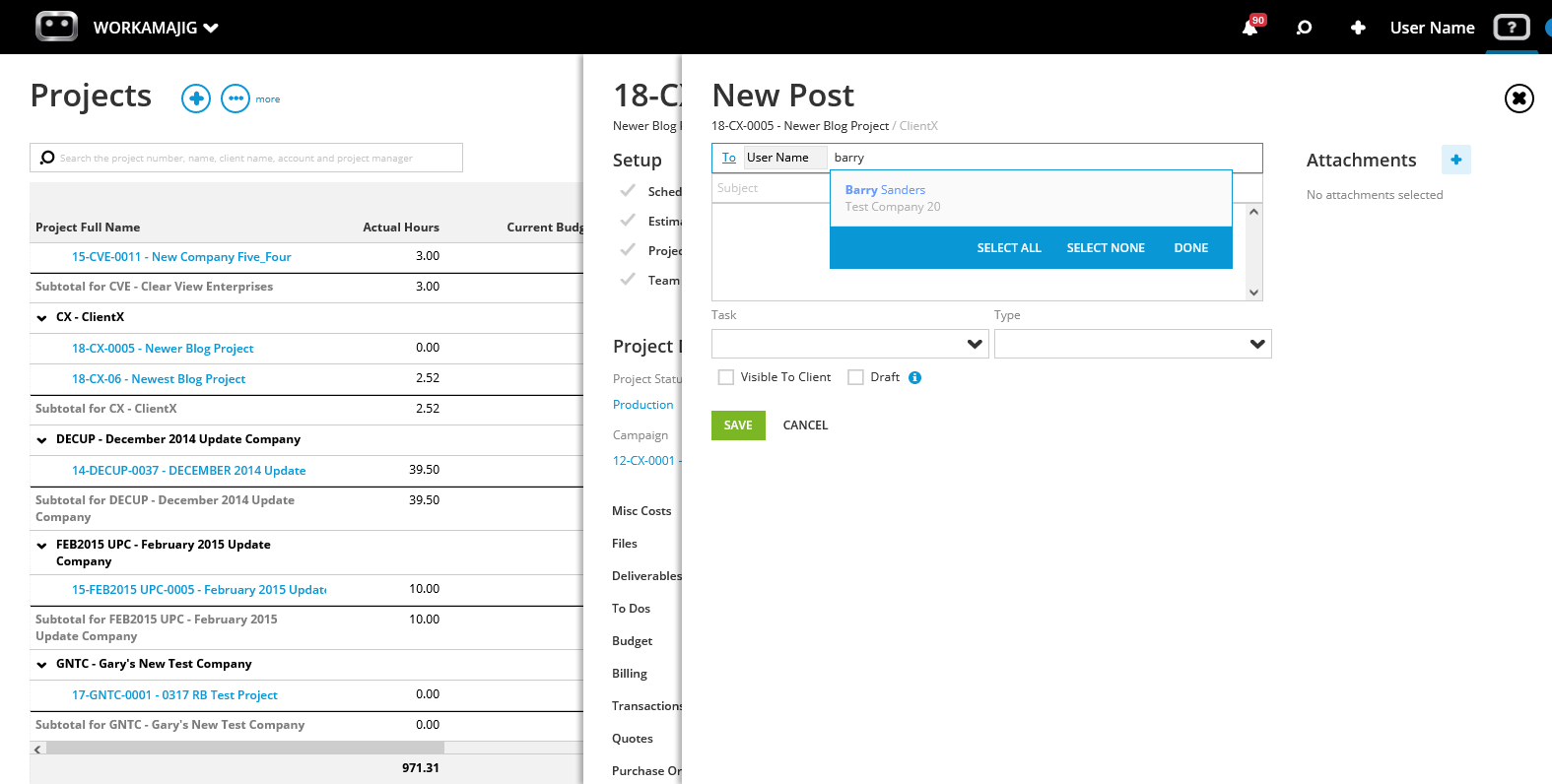The width and height of the screenshot is (1552, 784).
Task: Check the Draft checkbox
Action: tap(855, 377)
